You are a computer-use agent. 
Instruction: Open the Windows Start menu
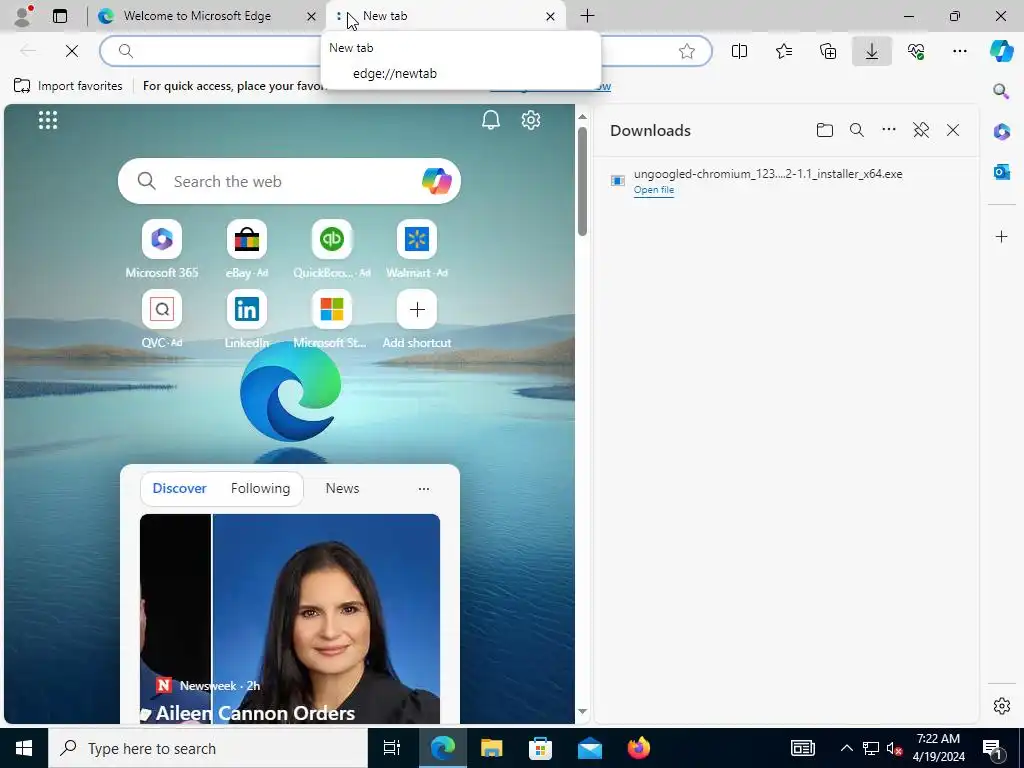tap(24, 748)
